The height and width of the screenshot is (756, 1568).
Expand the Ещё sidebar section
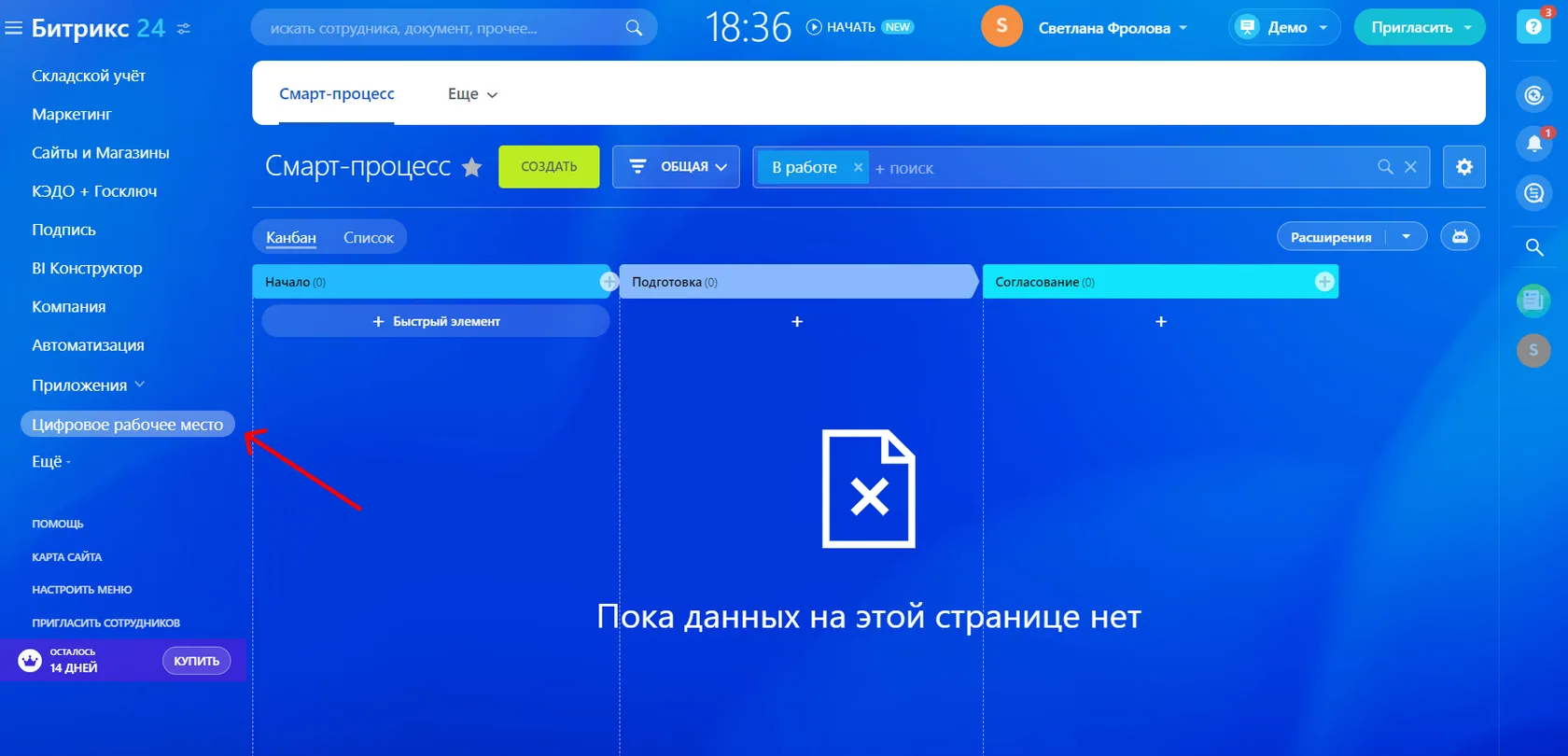(x=50, y=461)
